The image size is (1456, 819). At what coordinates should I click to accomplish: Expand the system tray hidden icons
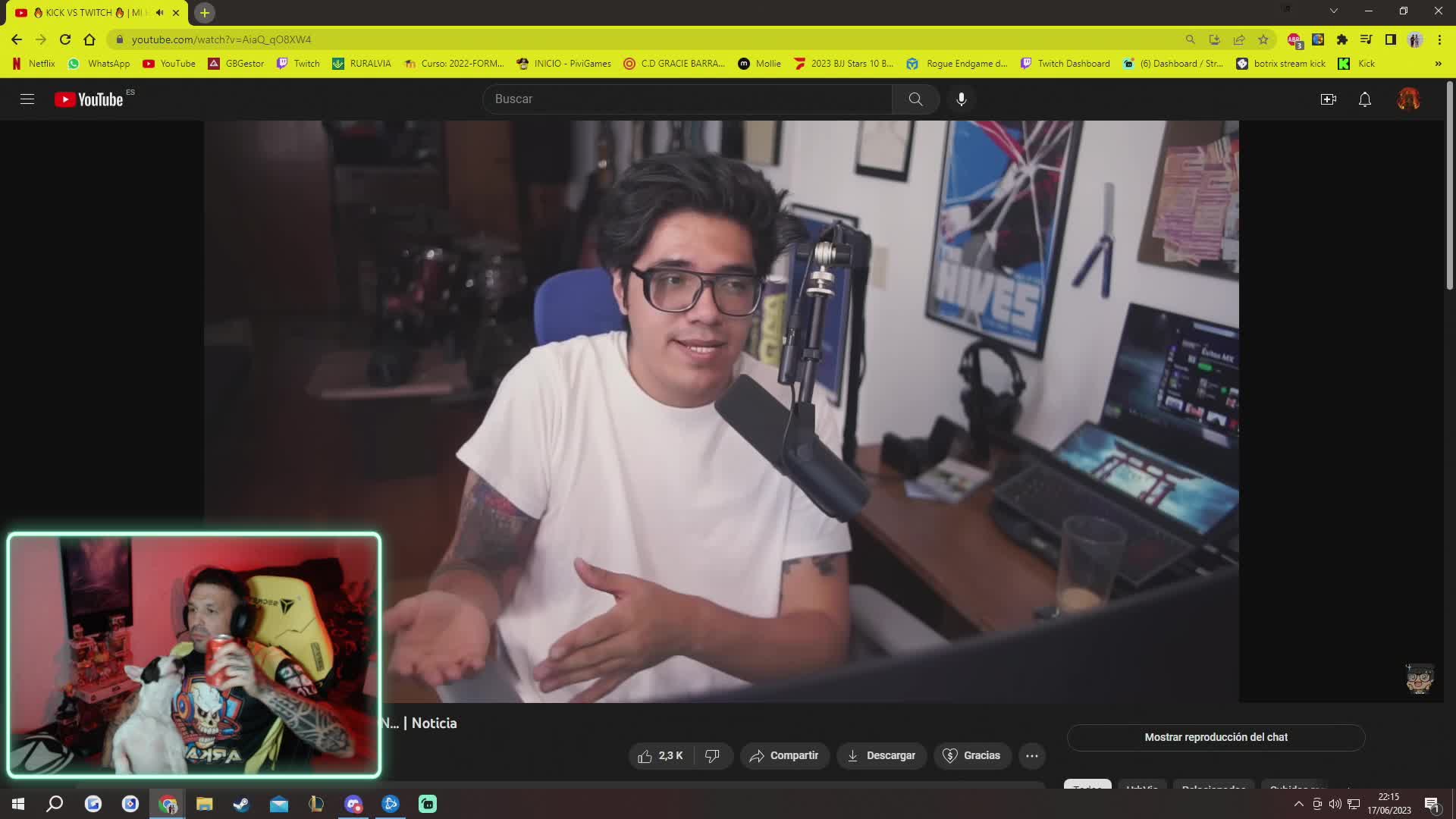click(x=1298, y=804)
